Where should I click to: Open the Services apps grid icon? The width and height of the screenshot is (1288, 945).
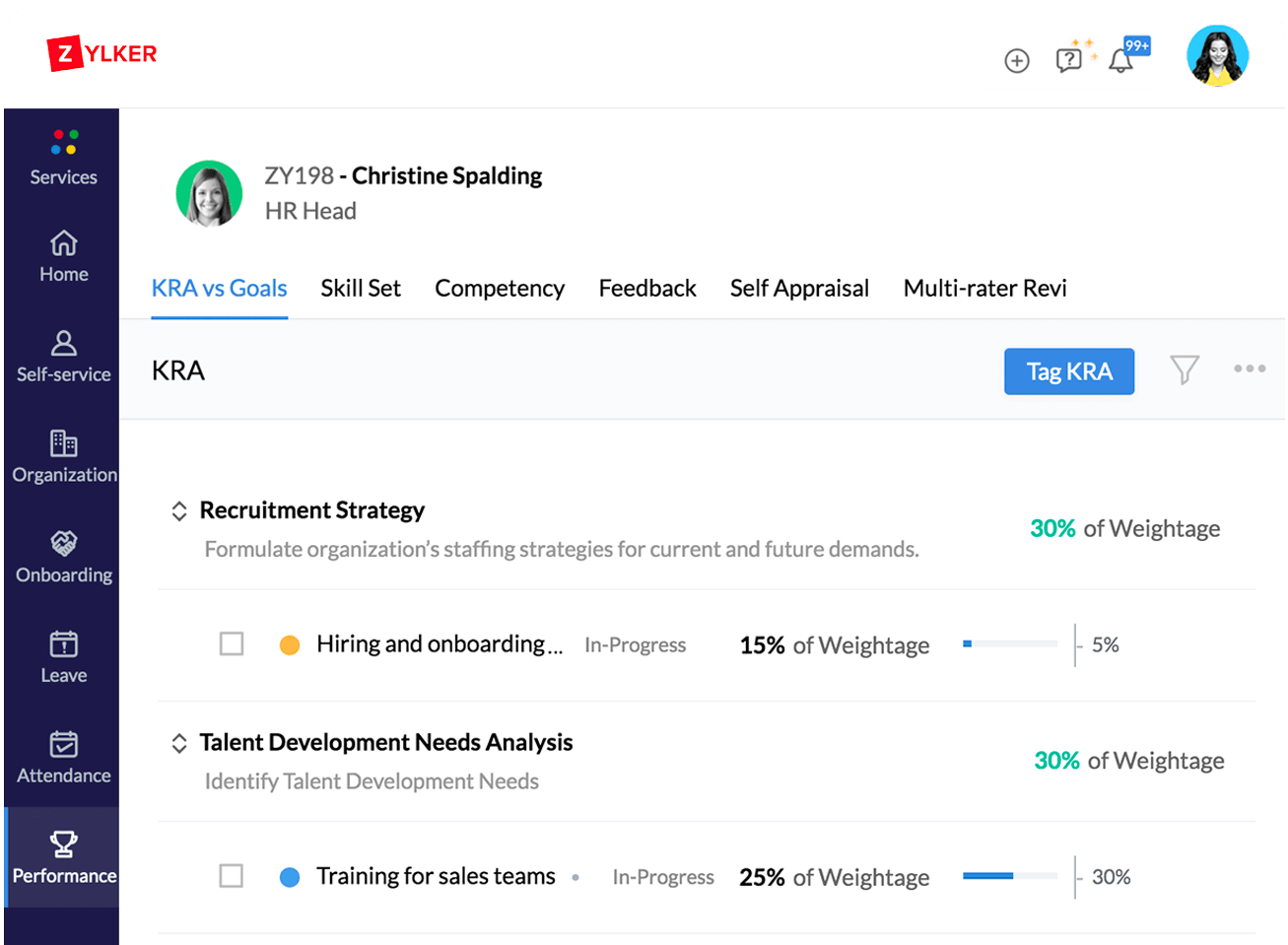point(64,142)
